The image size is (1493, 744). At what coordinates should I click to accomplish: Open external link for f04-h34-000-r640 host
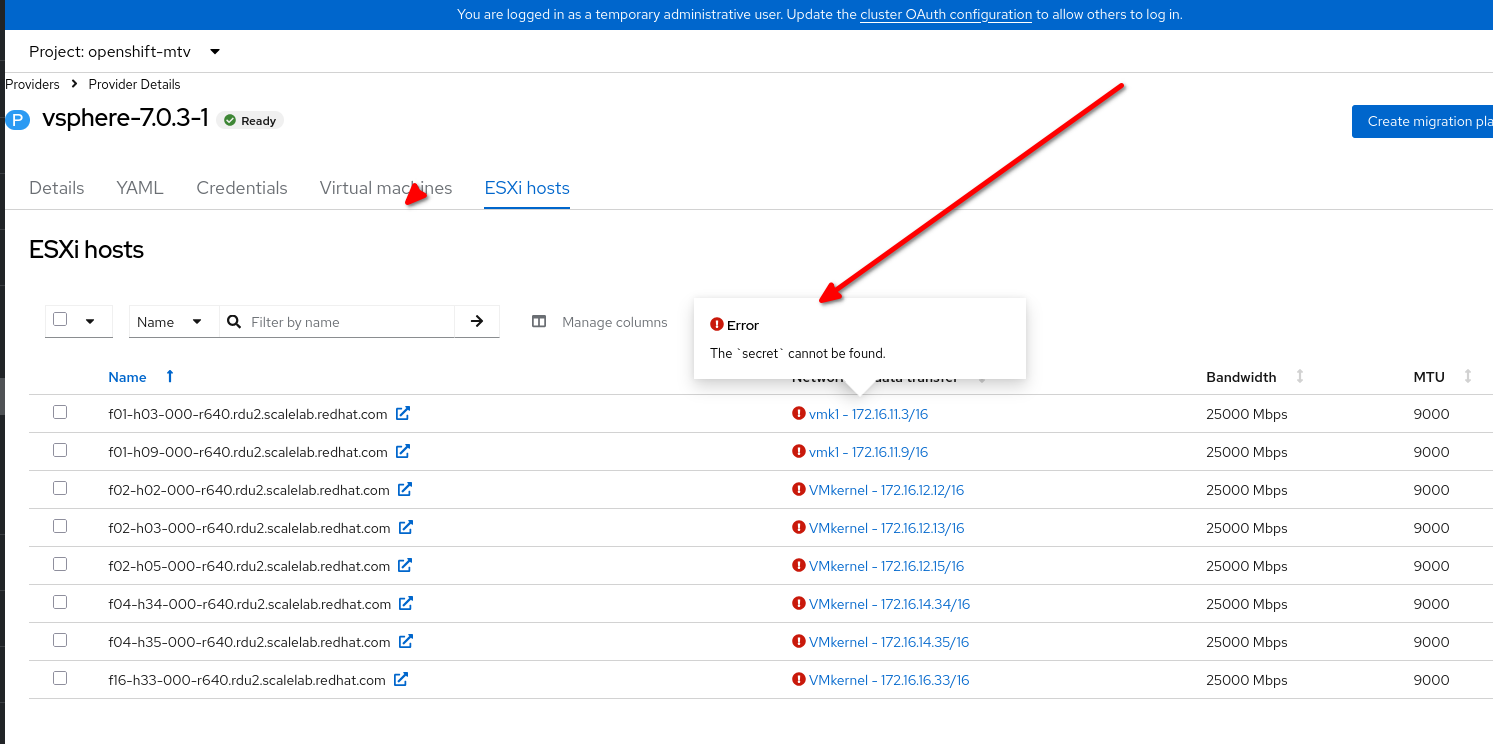point(406,603)
